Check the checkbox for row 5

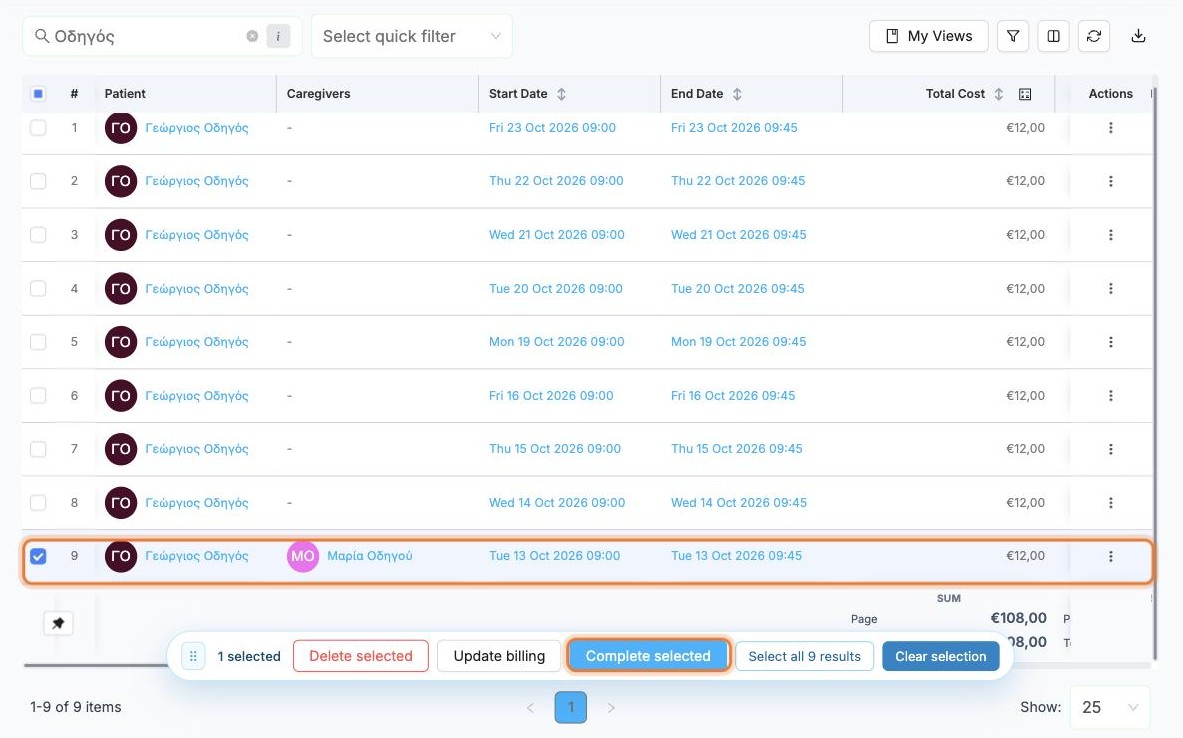pyautogui.click(x=38, y=342)
